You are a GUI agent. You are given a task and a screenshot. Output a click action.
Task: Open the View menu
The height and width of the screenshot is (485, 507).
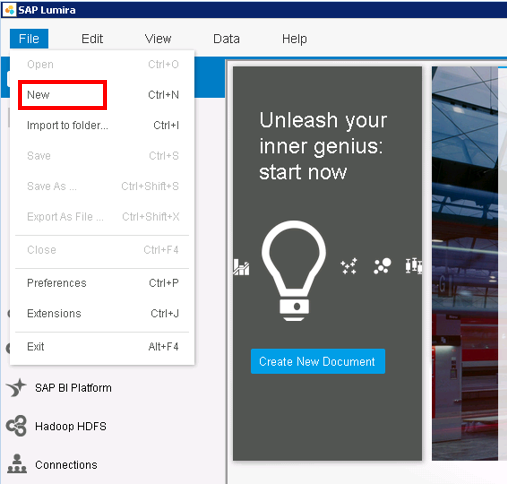(158, 39)
